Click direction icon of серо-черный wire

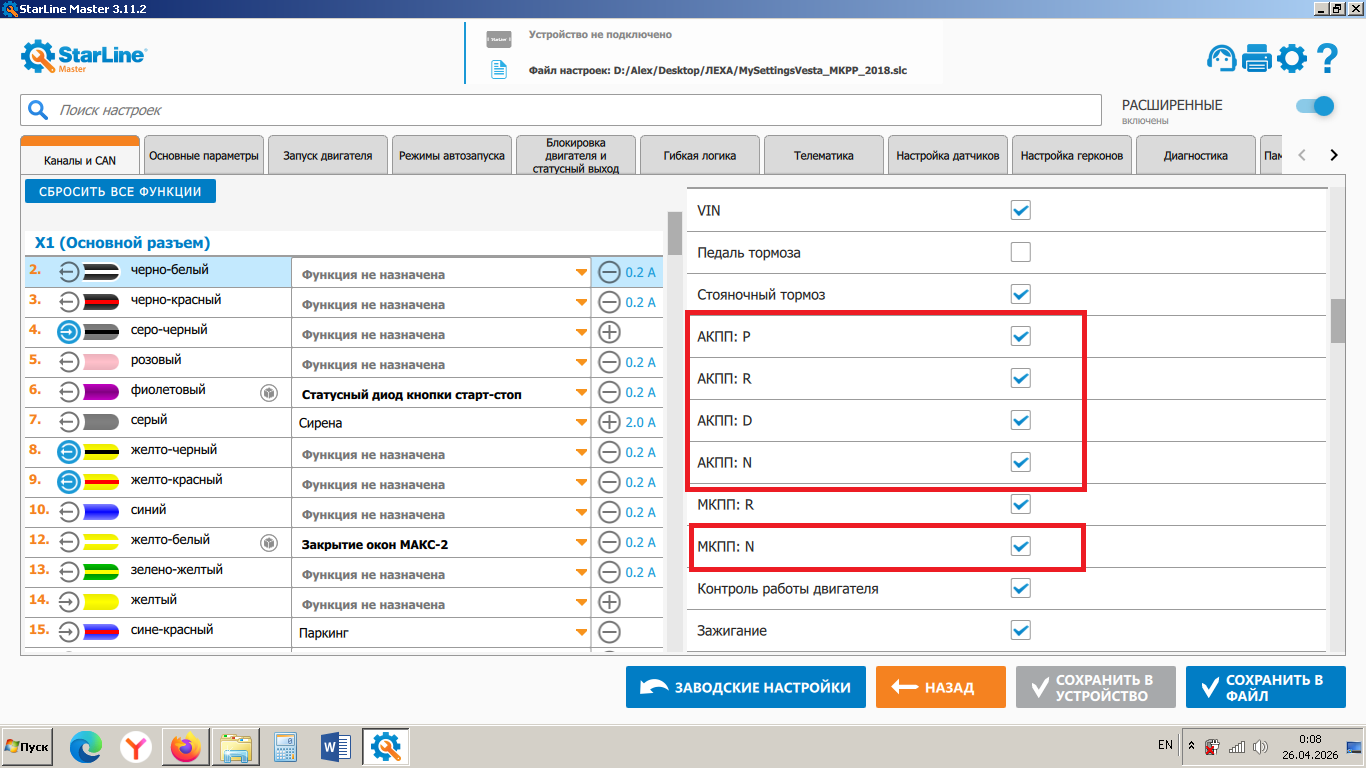click(68, 333)
